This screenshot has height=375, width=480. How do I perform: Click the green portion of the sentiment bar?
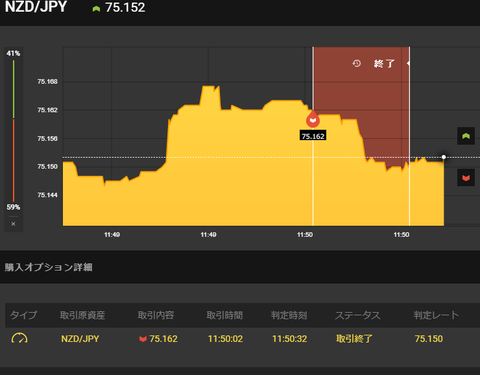[13, 89]
